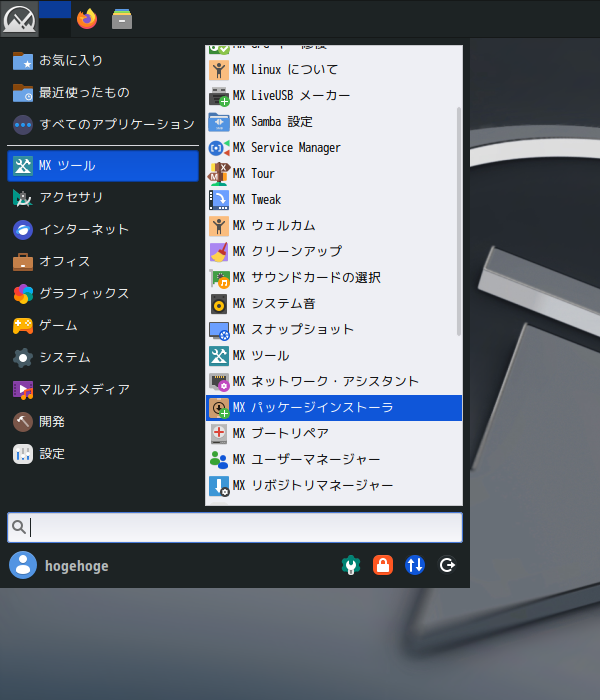Click the MX ブートリペア icon
600x700 pixels.
pyautogui.click(x=219, y=433)
